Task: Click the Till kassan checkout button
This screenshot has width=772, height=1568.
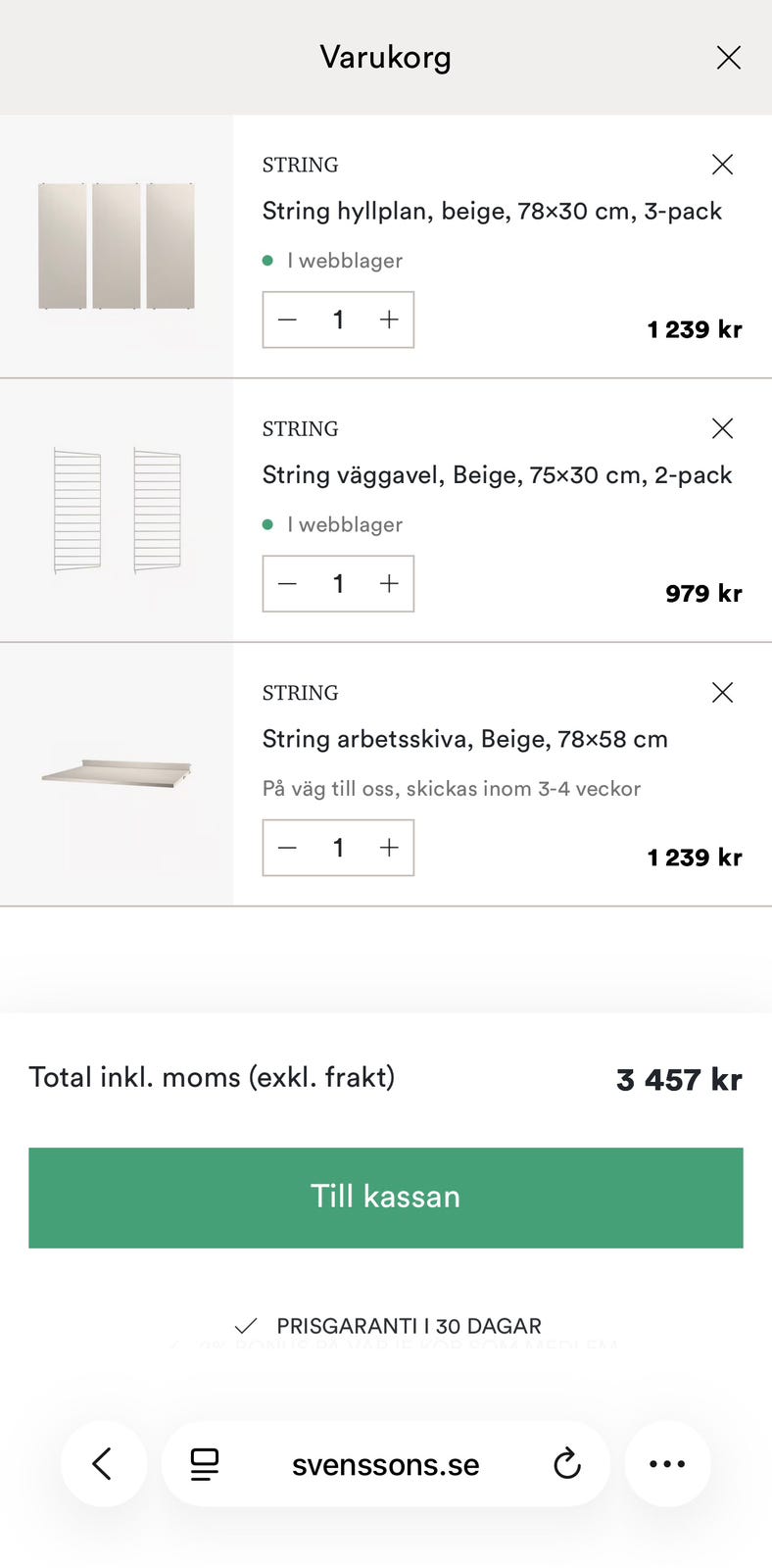Action: pos(386,1198)
